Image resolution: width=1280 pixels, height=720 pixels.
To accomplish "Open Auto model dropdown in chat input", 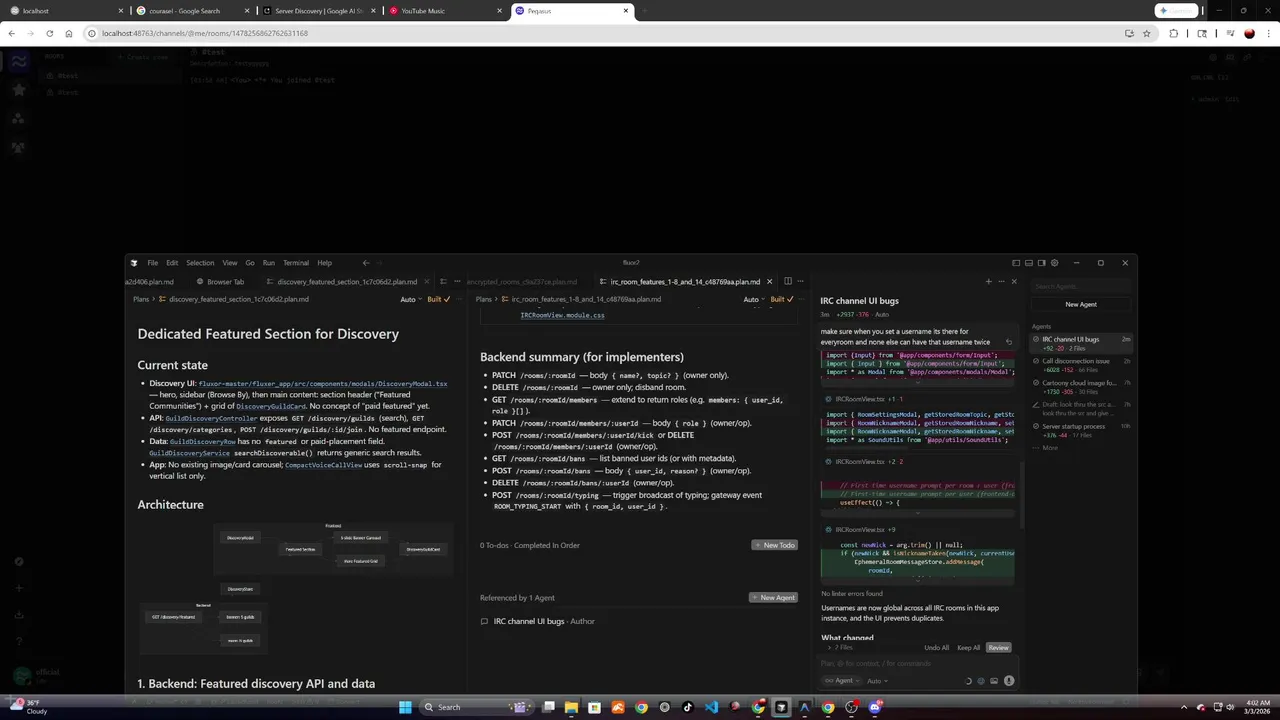I will click(877, 681).
